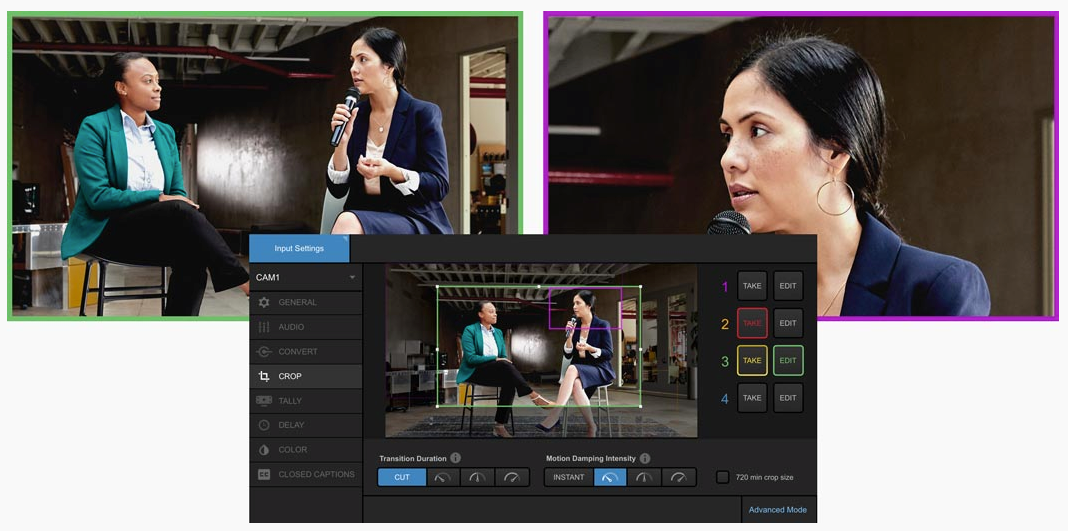The height and width of the screenshot is (531, 1068).
Task: Select CUT transition duration
Action: [x=403, y=477]
